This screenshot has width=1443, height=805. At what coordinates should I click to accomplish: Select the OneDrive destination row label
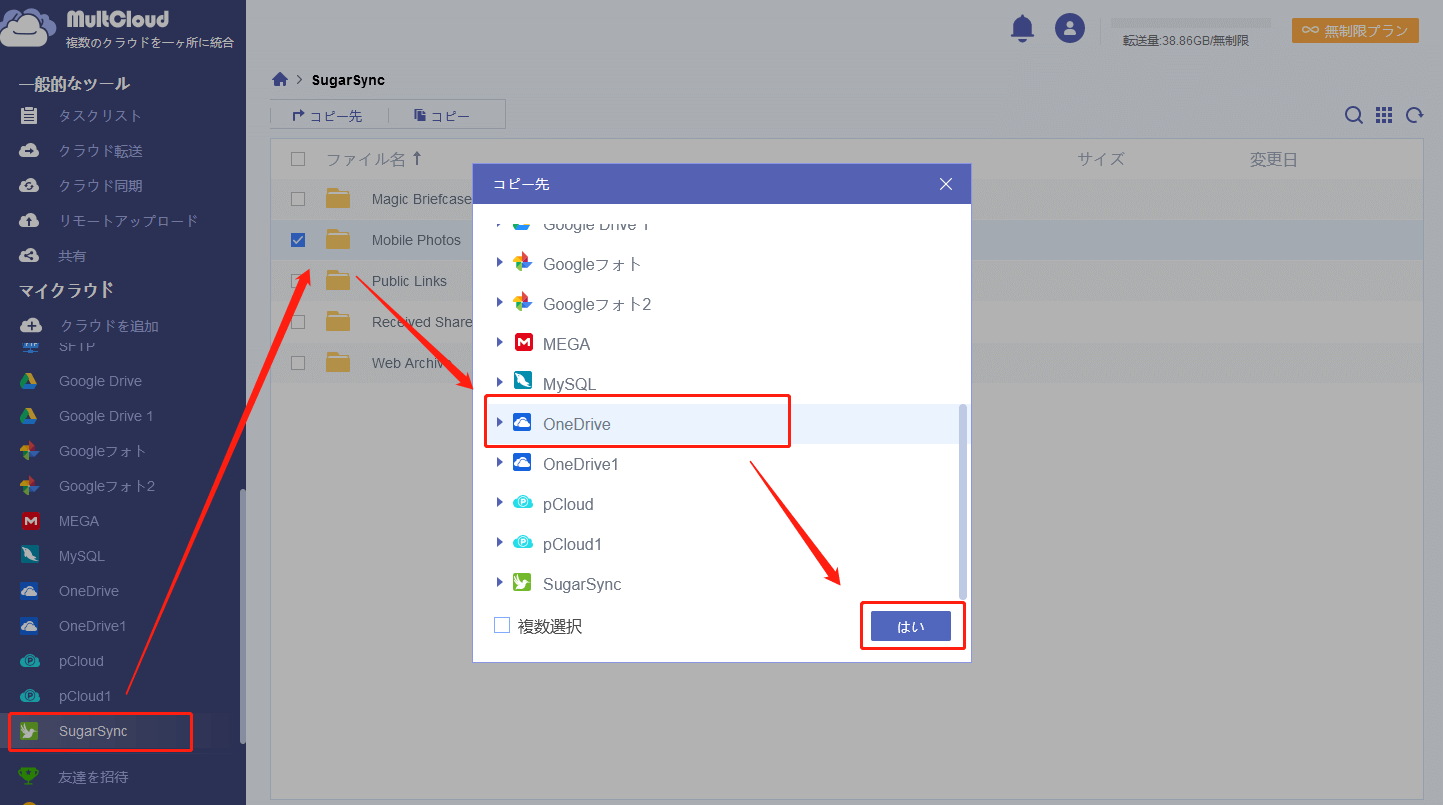coord(577,424)
